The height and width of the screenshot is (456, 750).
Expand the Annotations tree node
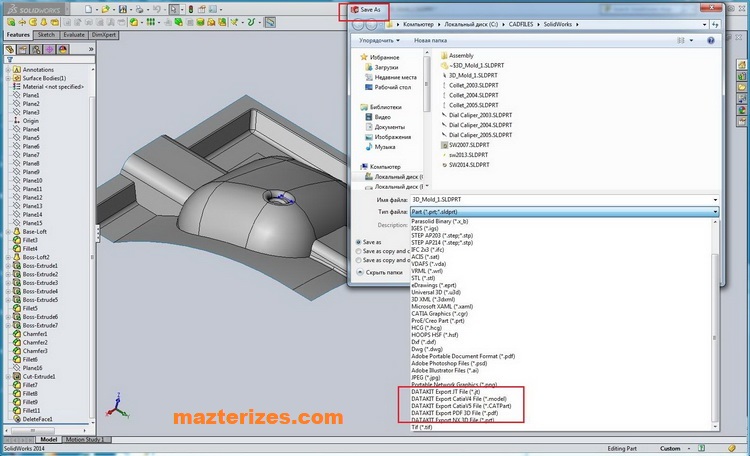[x=8, y=70]
